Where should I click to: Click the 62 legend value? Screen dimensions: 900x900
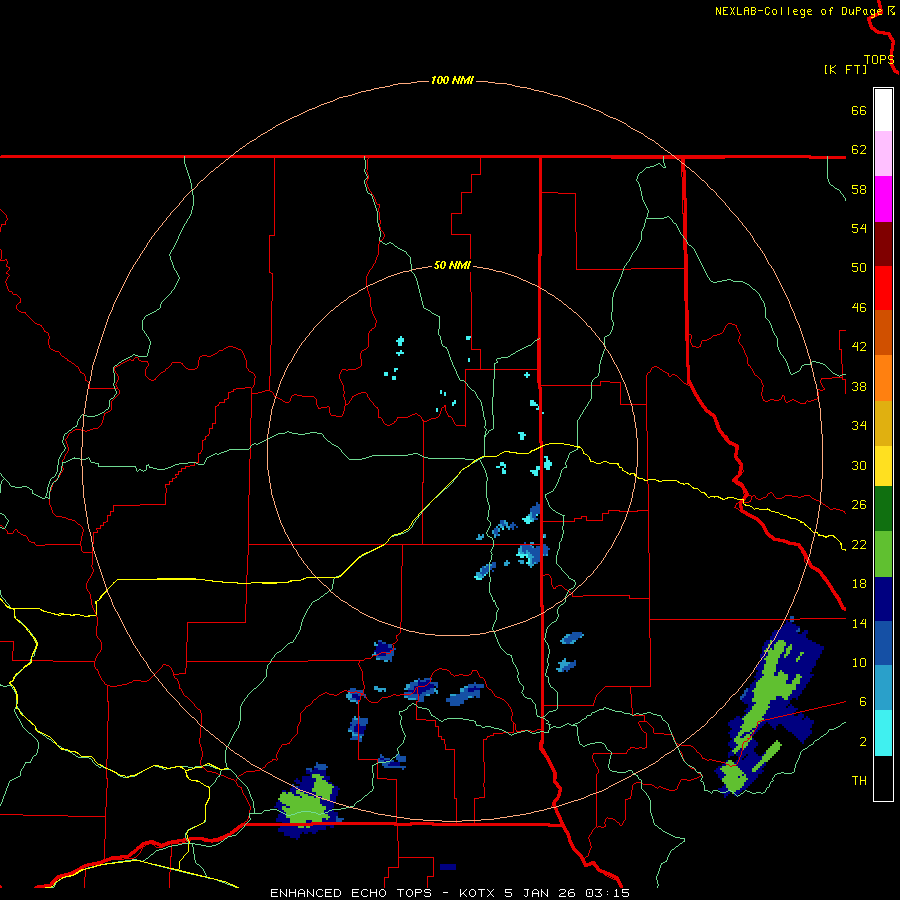(859, 150)
